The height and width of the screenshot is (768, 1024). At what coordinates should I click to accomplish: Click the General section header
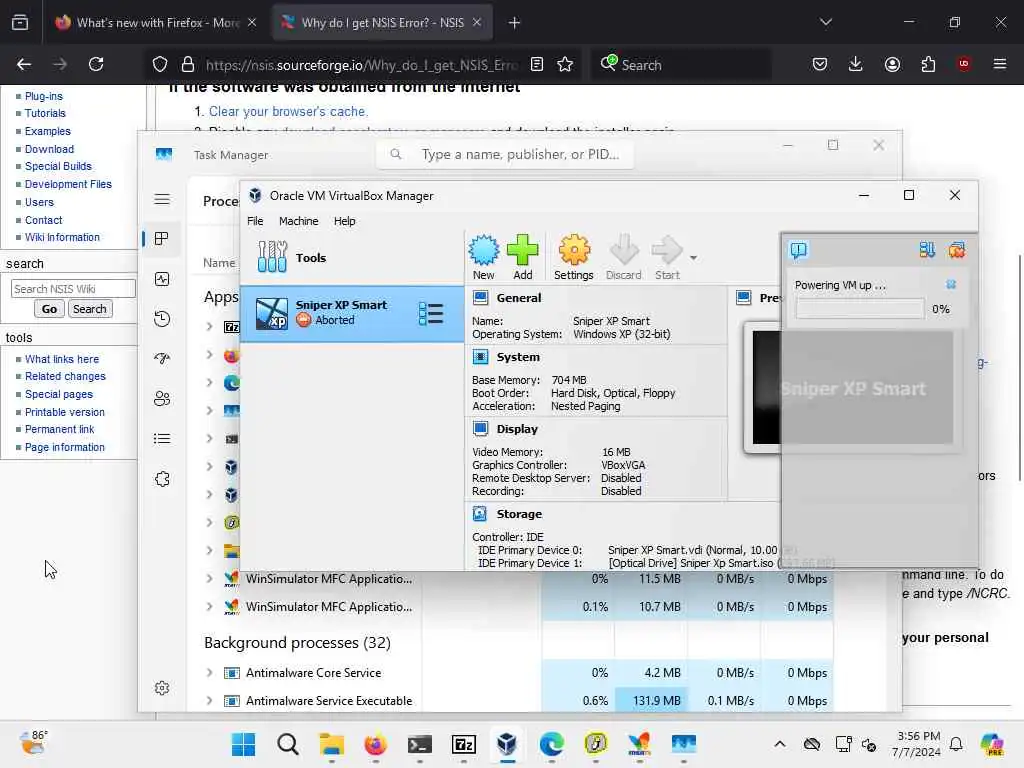point(519,298)
